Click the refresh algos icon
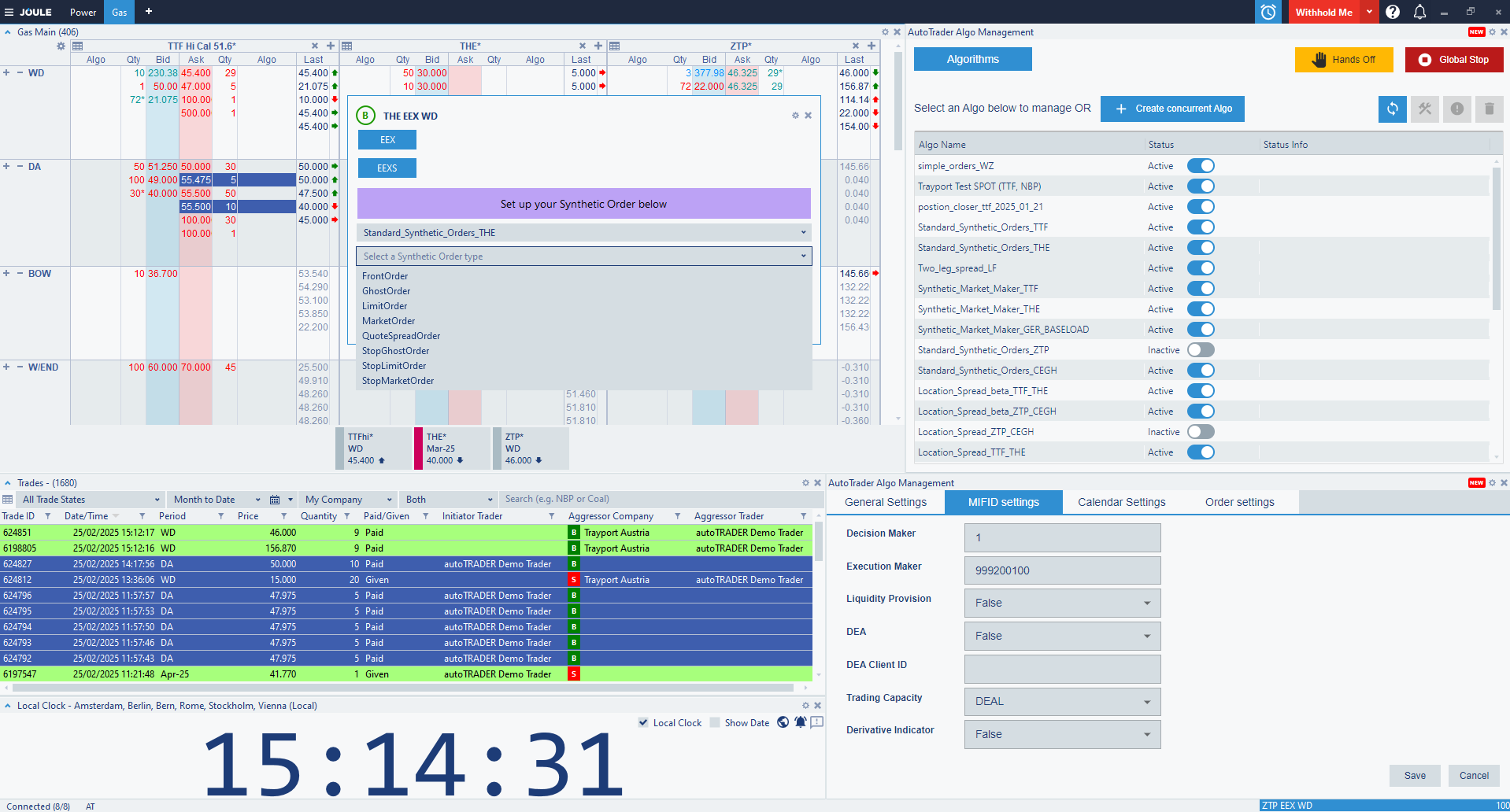 (x=1392, y=109)
